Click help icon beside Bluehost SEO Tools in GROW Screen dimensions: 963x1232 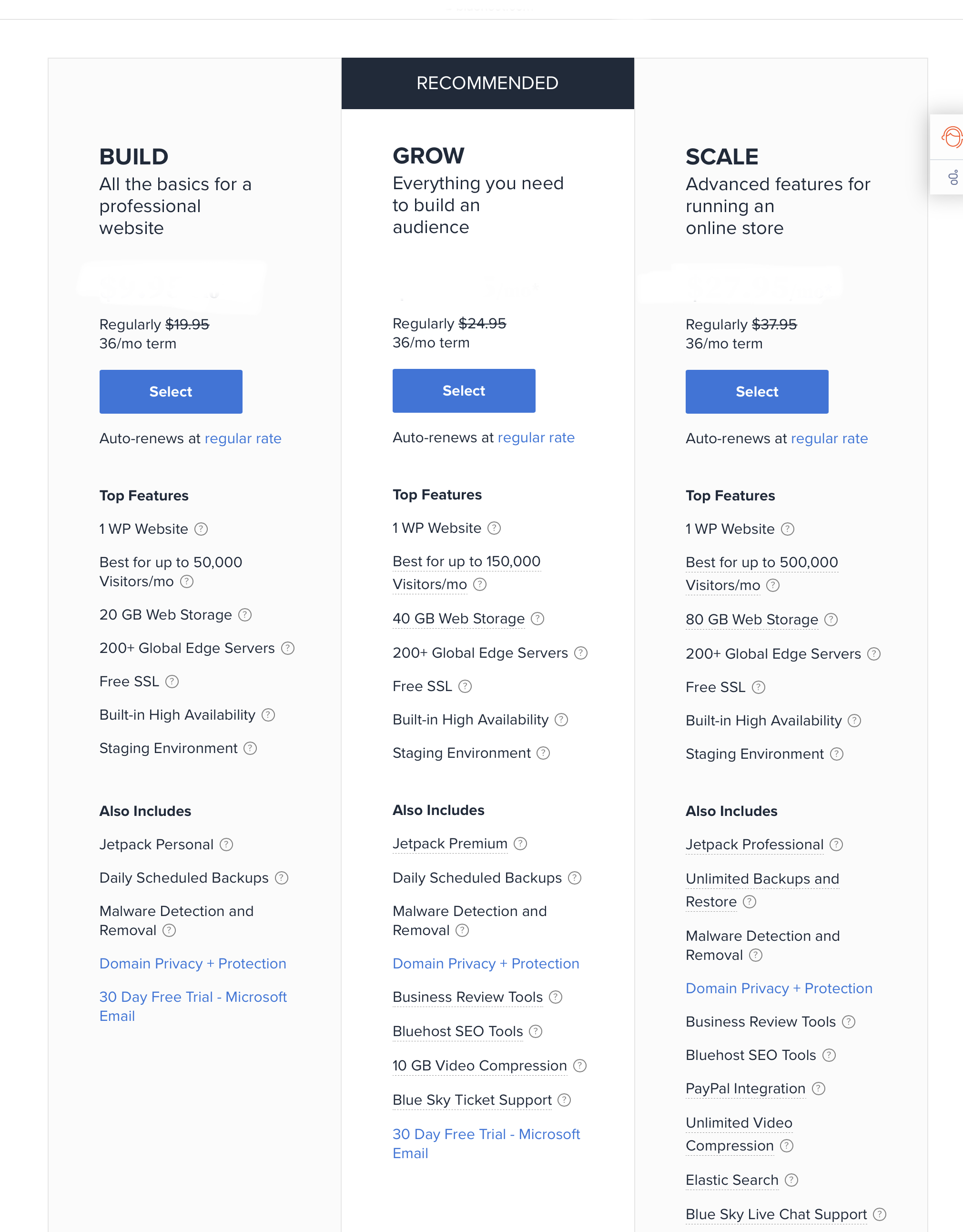point(536,1032)
